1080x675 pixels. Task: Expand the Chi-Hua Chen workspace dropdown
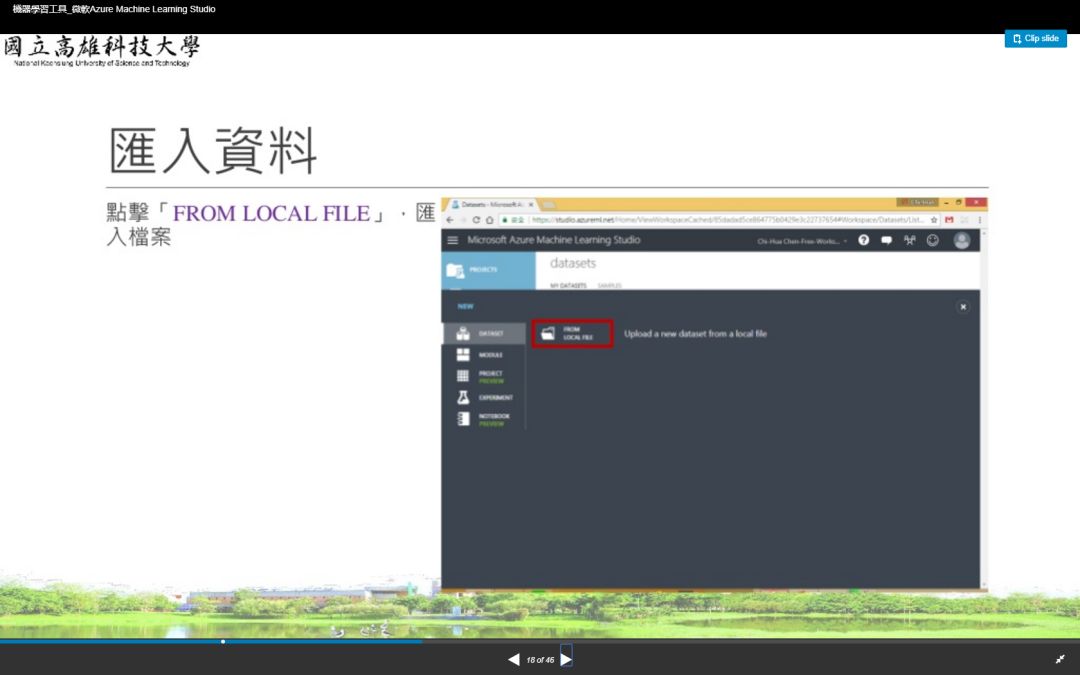pos(802,241)
